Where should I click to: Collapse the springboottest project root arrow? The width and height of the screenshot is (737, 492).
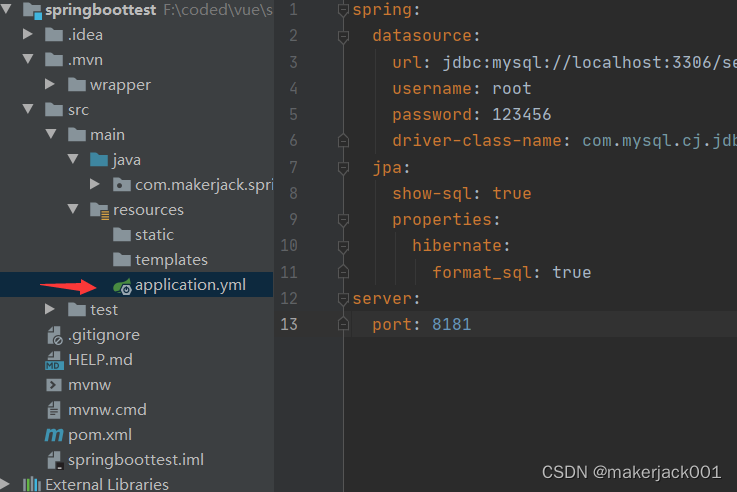coord(8,10)
